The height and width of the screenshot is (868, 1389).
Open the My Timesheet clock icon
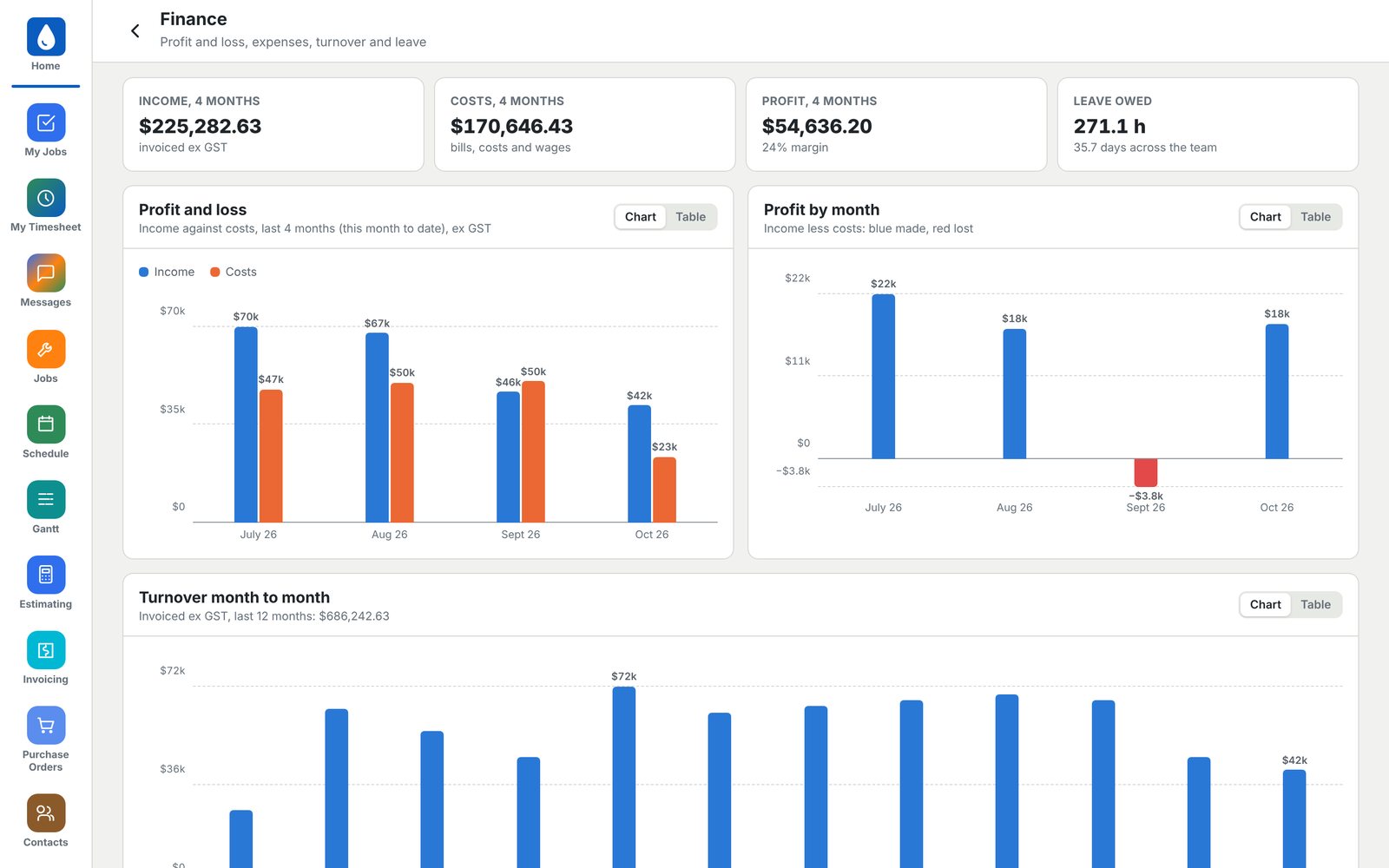point(46,198)
